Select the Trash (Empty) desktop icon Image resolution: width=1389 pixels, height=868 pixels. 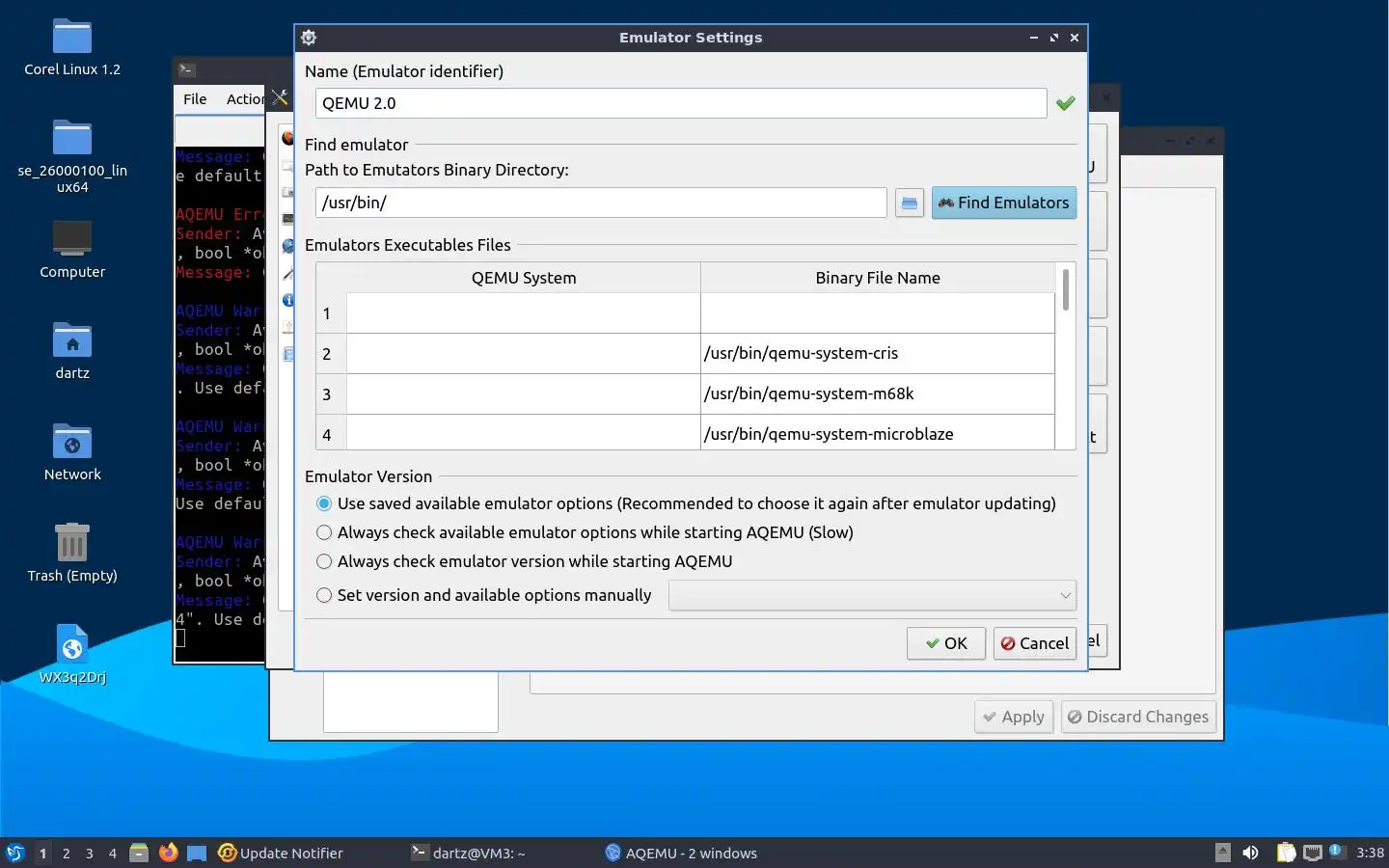tap(72, 553)
